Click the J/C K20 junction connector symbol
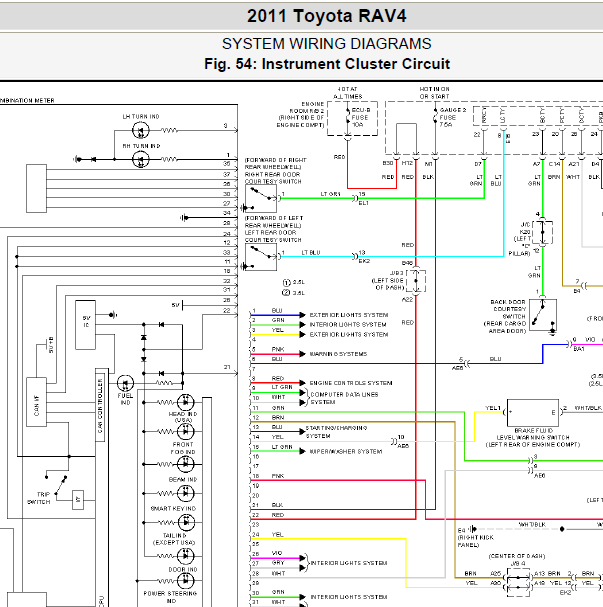 pyautogui.click(x=543, y=232)
